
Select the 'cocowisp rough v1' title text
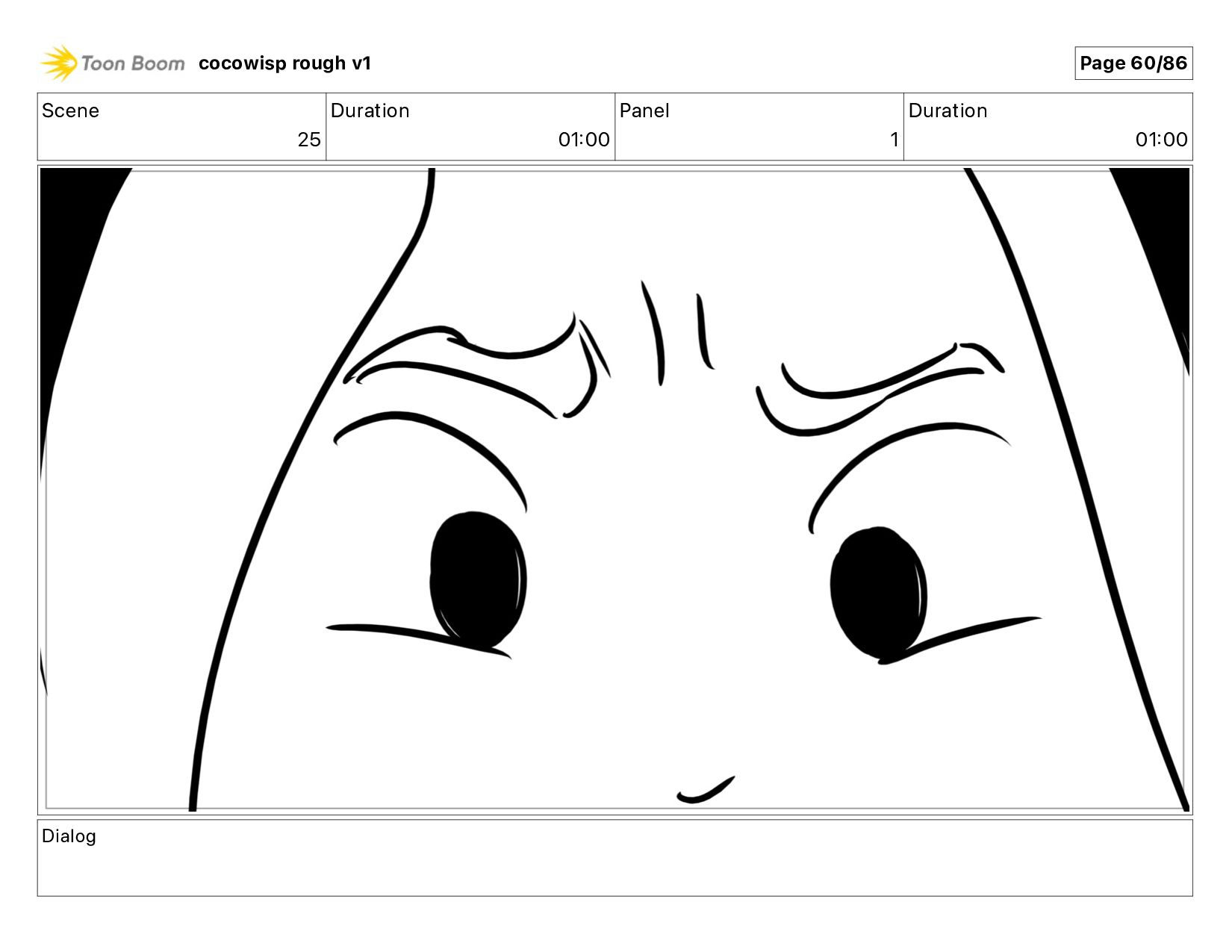(284, 63)
